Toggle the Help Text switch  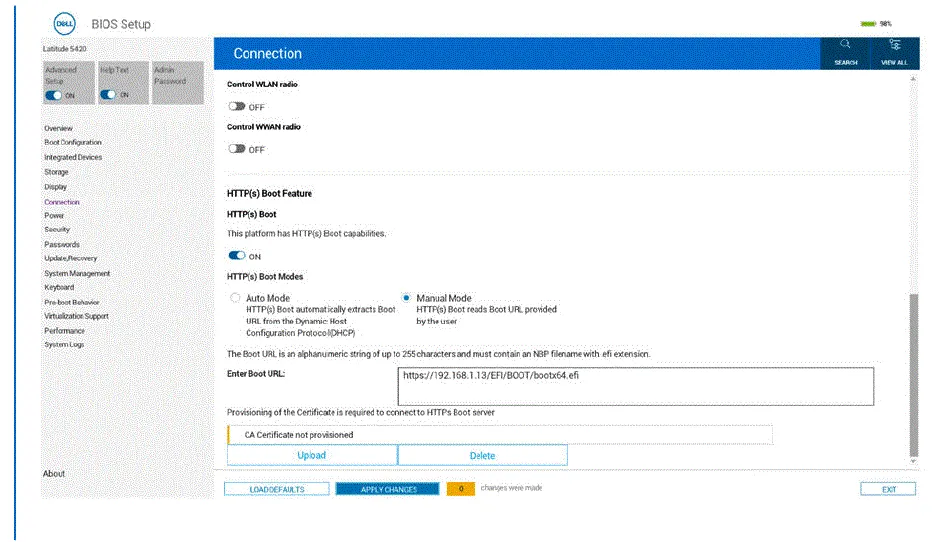click(x=109, y=95)
